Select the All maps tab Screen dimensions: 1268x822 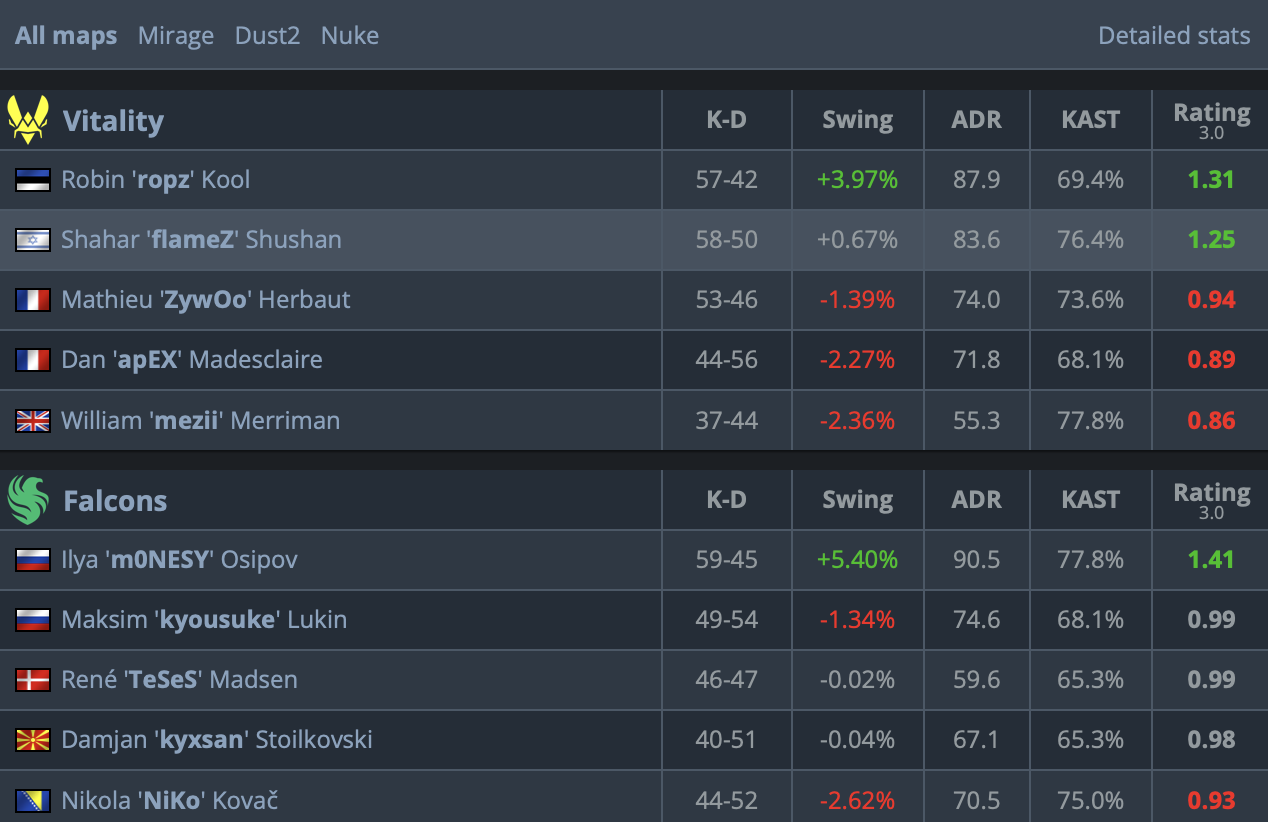66,36
